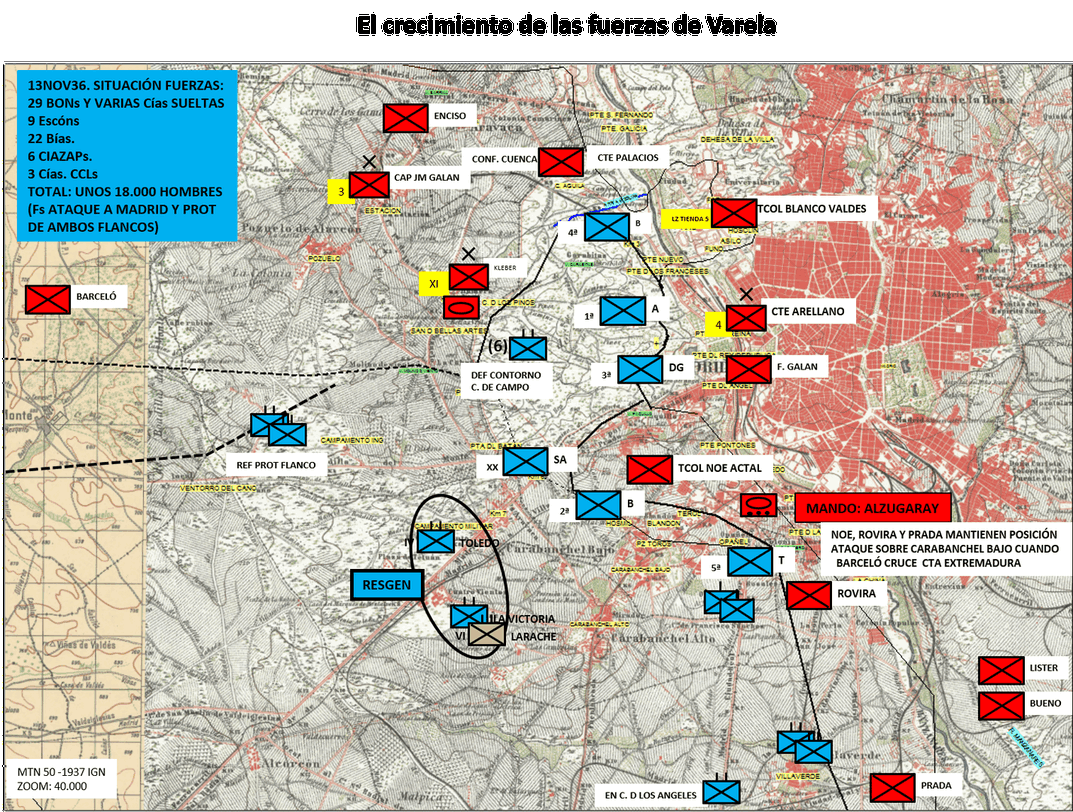The image size is (1073, 812).
Task: Click the F. GALAN red unit symbol
Action: click(749, 369)
